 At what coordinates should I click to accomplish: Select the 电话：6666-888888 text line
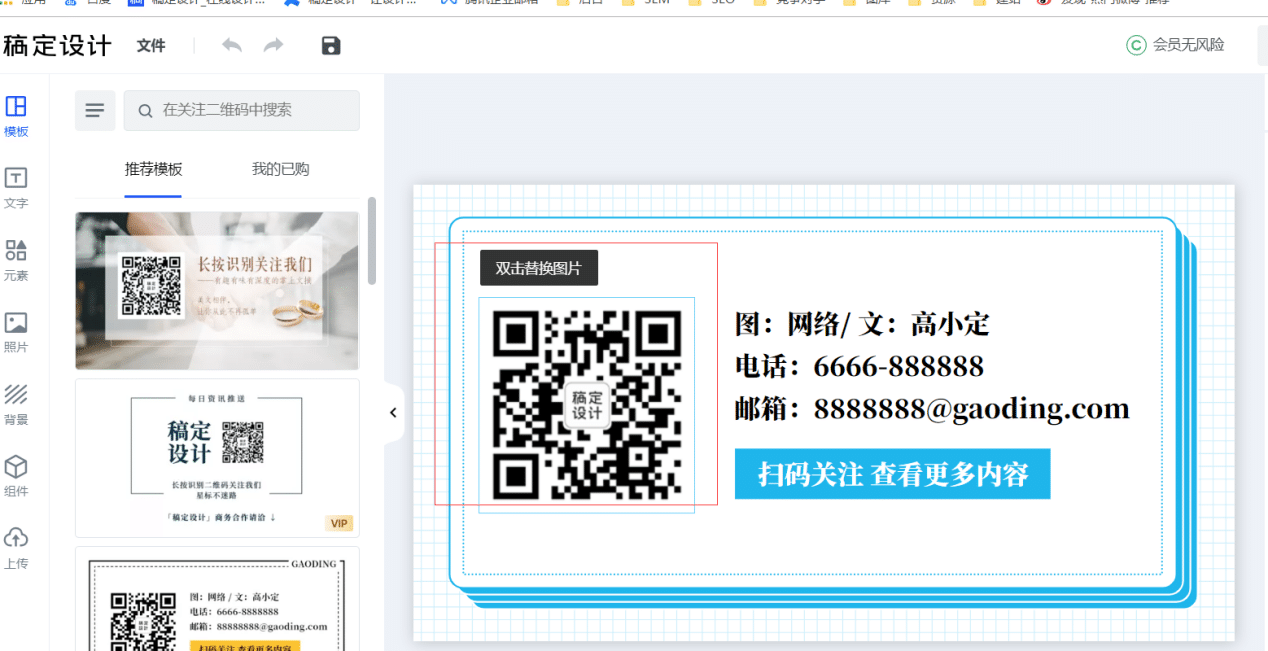coord(860,366)
